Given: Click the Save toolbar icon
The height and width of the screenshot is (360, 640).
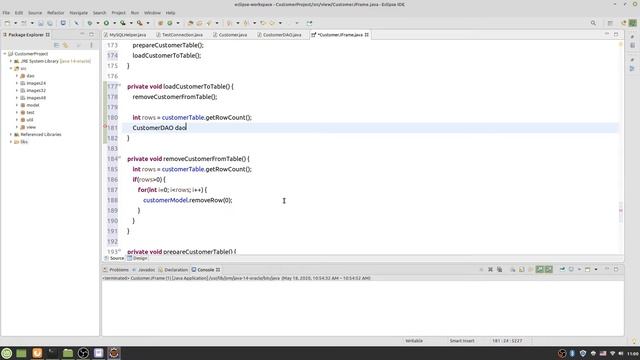Looking at the screenshot, I should click(x=41, y=23).
